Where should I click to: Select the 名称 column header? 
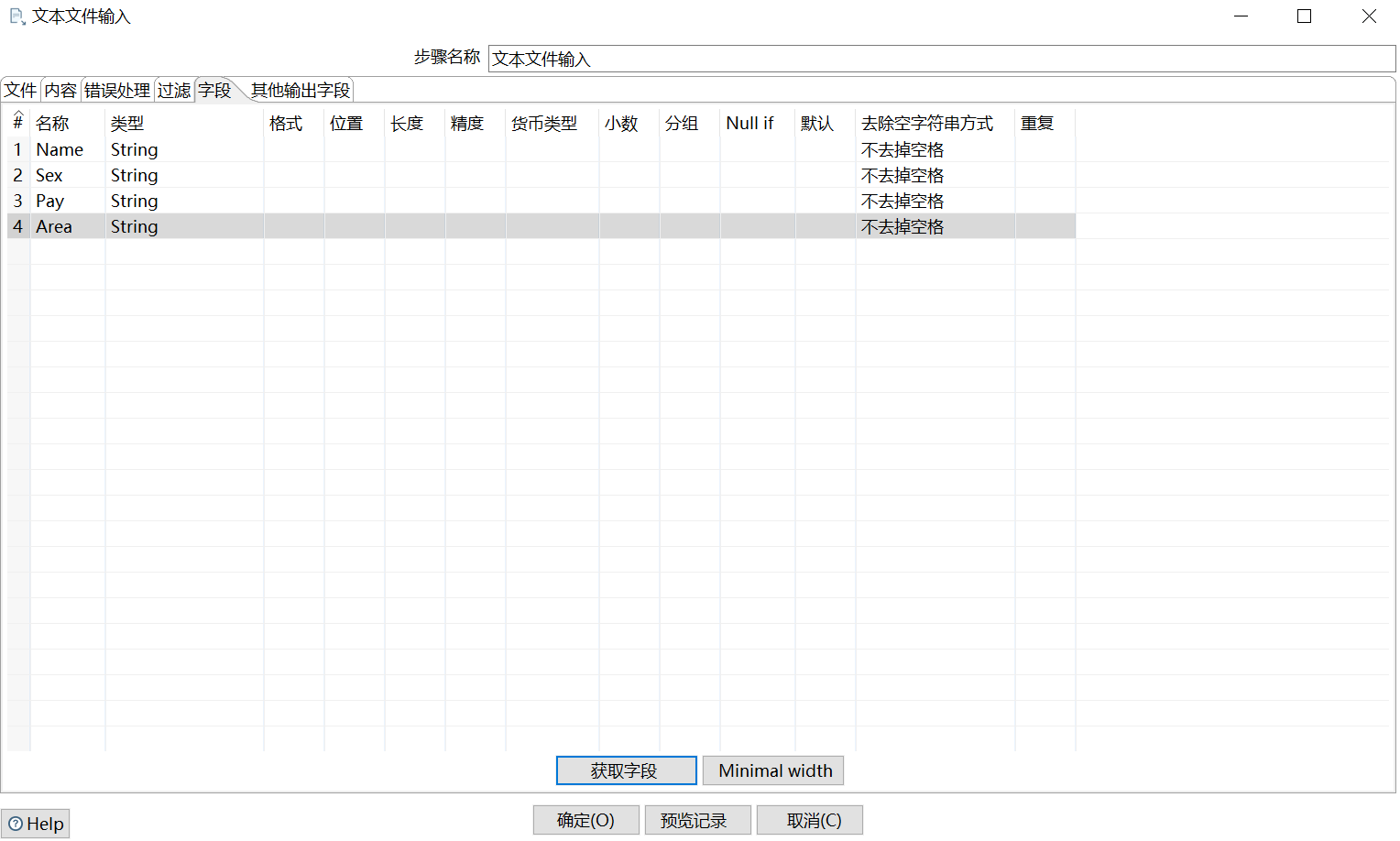(68, 123)
